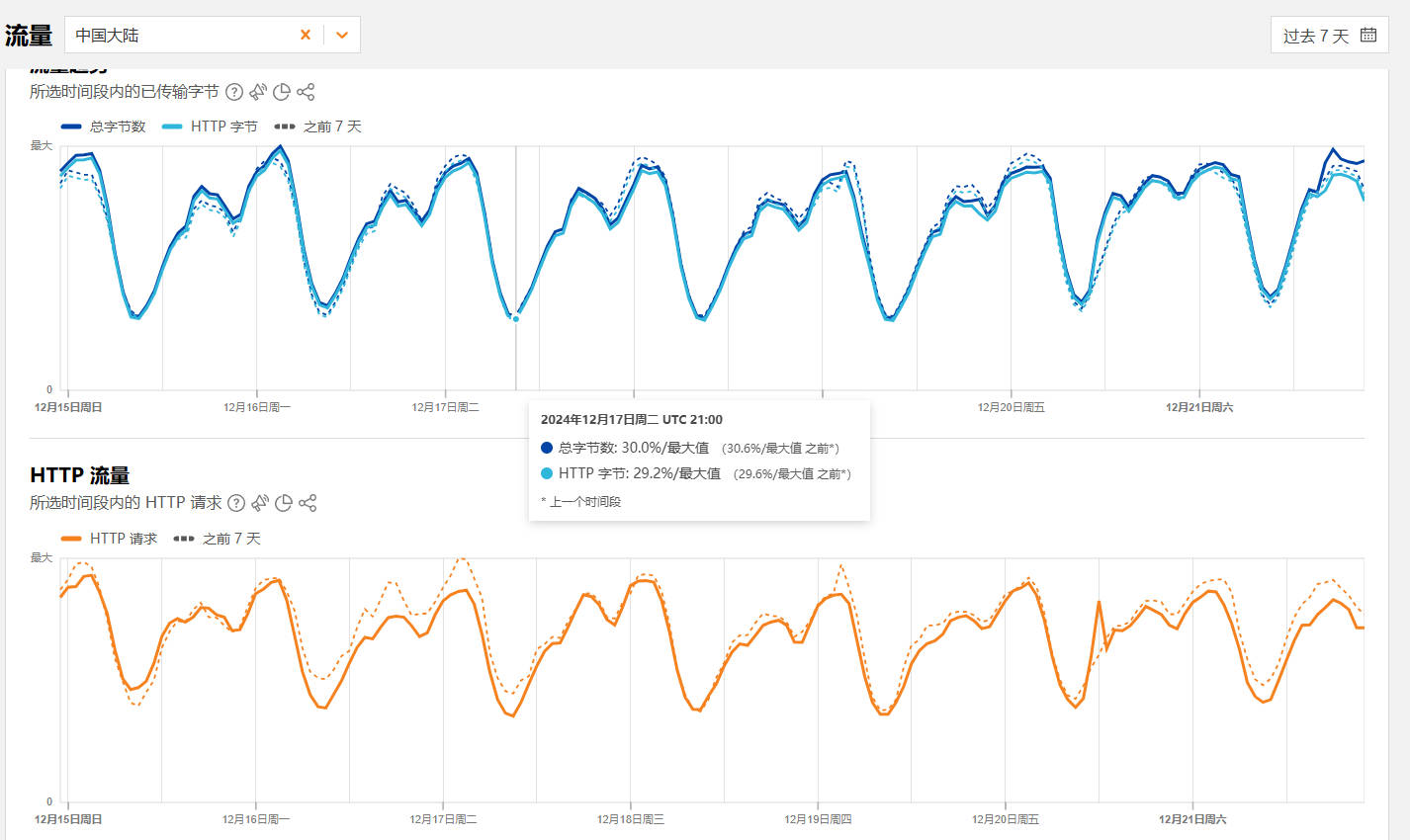
Task: Click the 所选时间段内的 HTTP 请求 description
Action: tap(126, 503)
